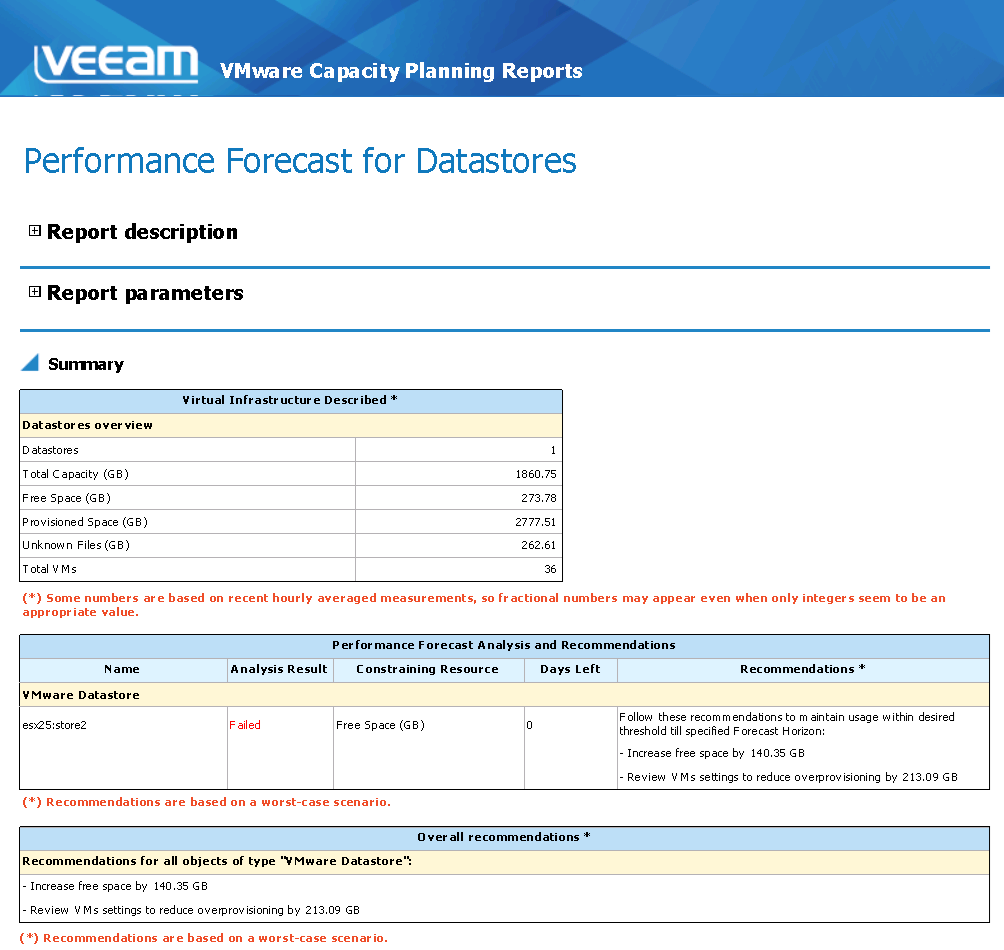
Task: Click the Recommendations column header
Action: pos(803,670)
